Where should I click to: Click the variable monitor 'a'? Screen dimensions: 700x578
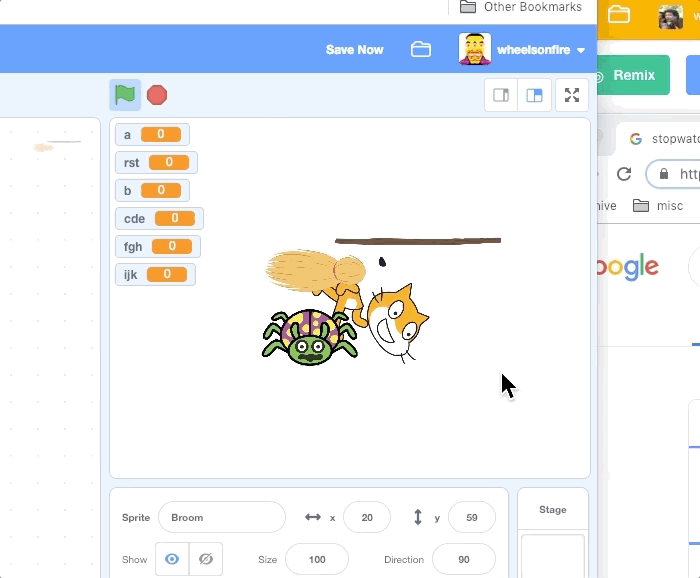[152, 134]
